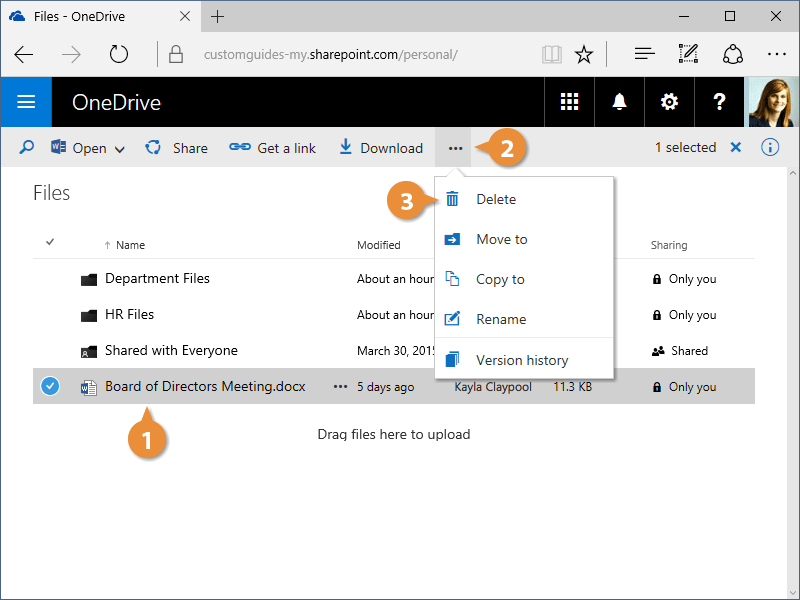Open the settings gear in OneDrive header
800x600 pixels.
[669, 102]
